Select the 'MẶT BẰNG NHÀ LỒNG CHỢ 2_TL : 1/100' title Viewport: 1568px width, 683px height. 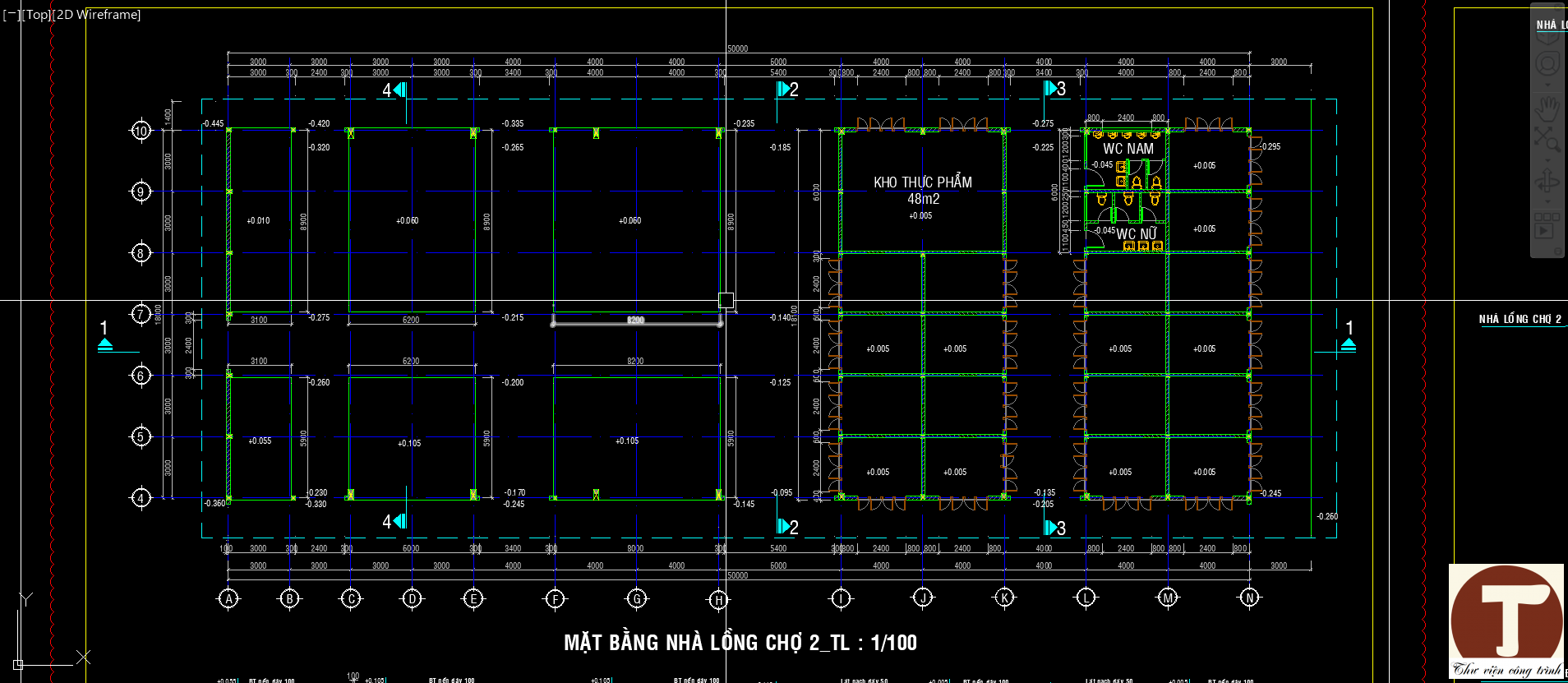740,643
